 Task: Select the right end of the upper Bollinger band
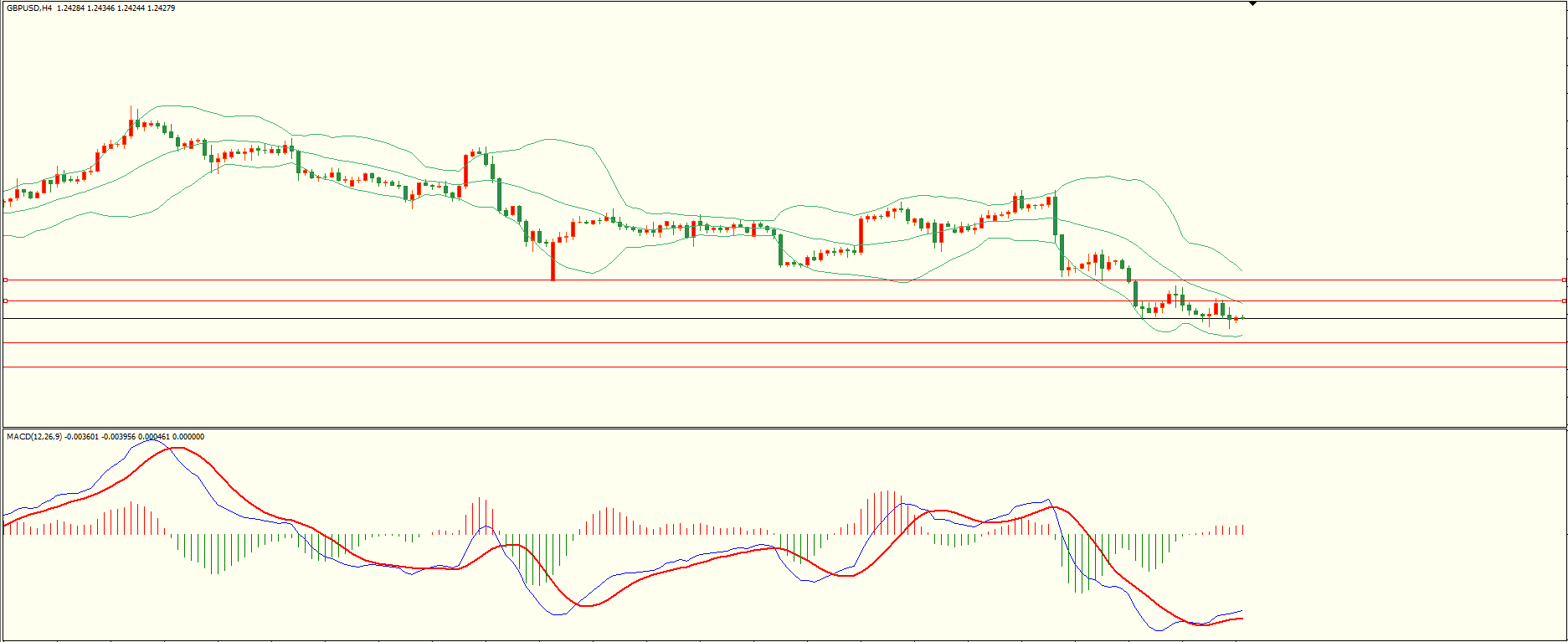click(x=1242, y=271)
